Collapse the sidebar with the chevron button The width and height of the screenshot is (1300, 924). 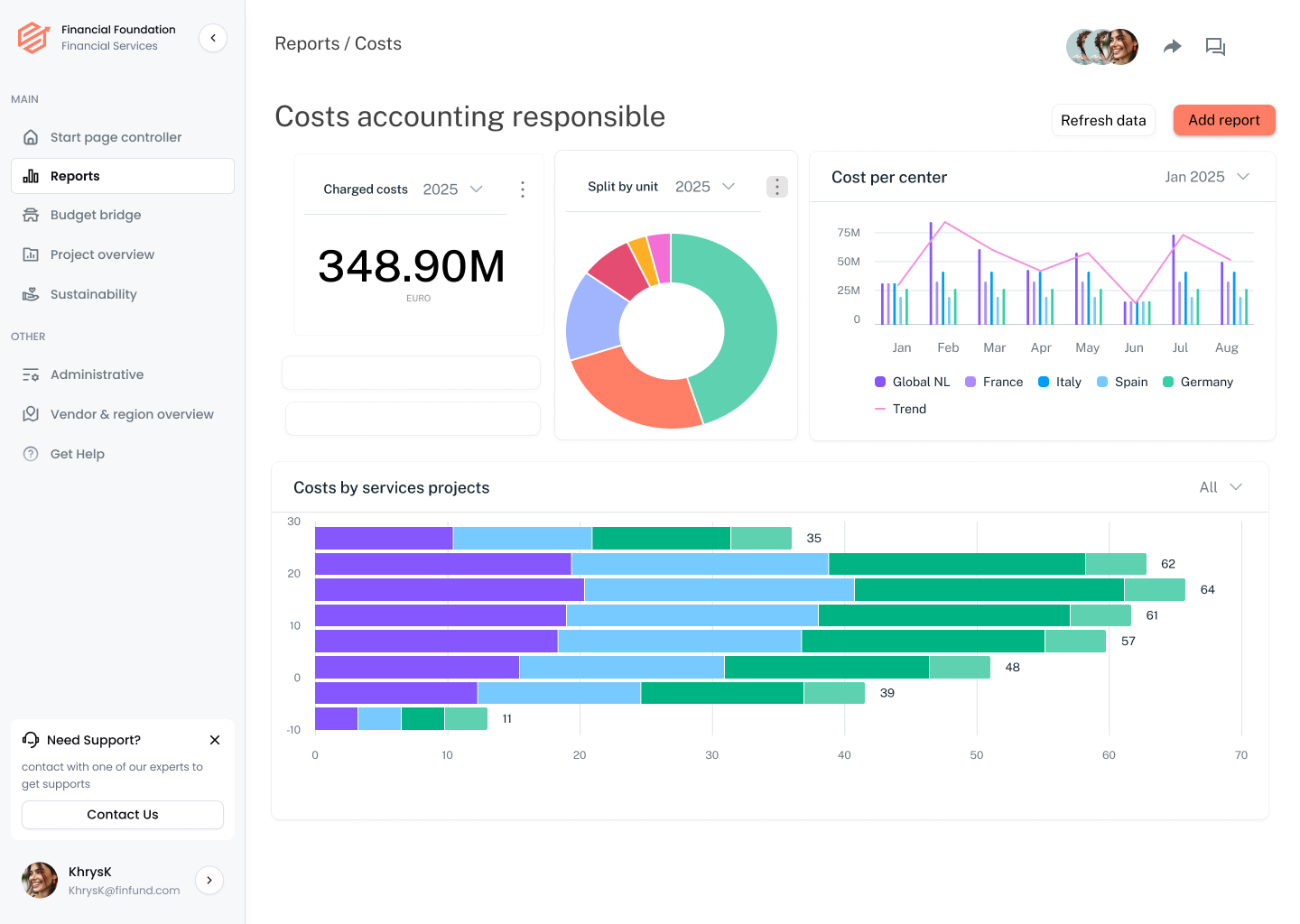coord(213,38)
